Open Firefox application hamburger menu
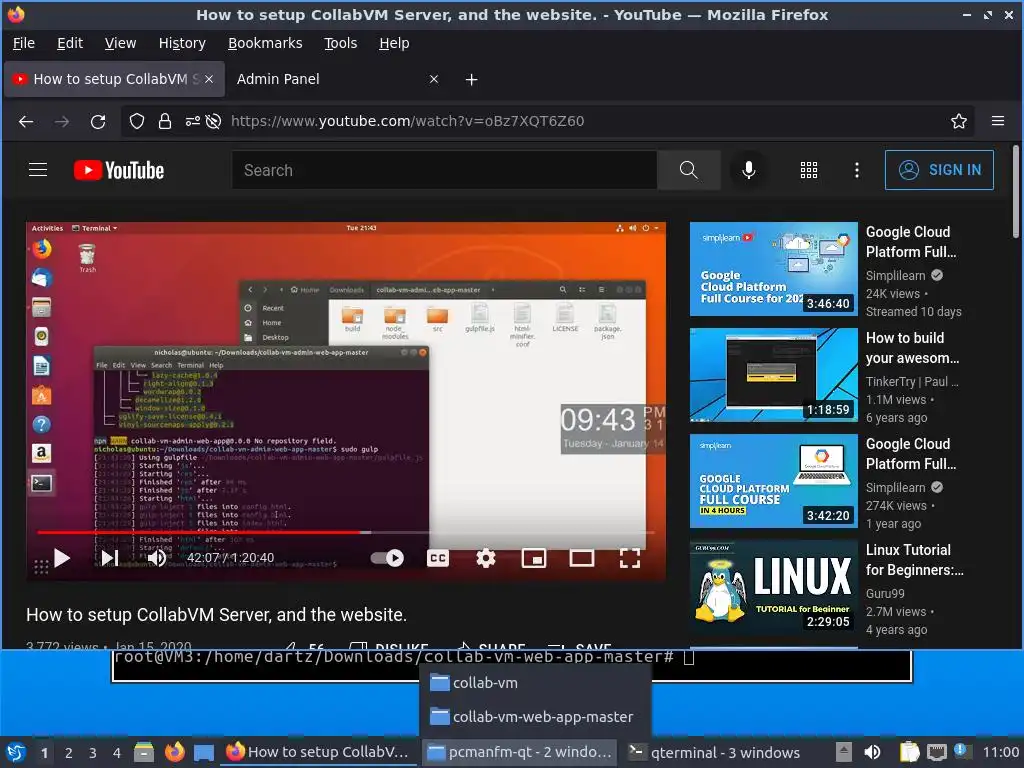The image size is (1024, 768). pyautogui.click(x=998, y=121)
